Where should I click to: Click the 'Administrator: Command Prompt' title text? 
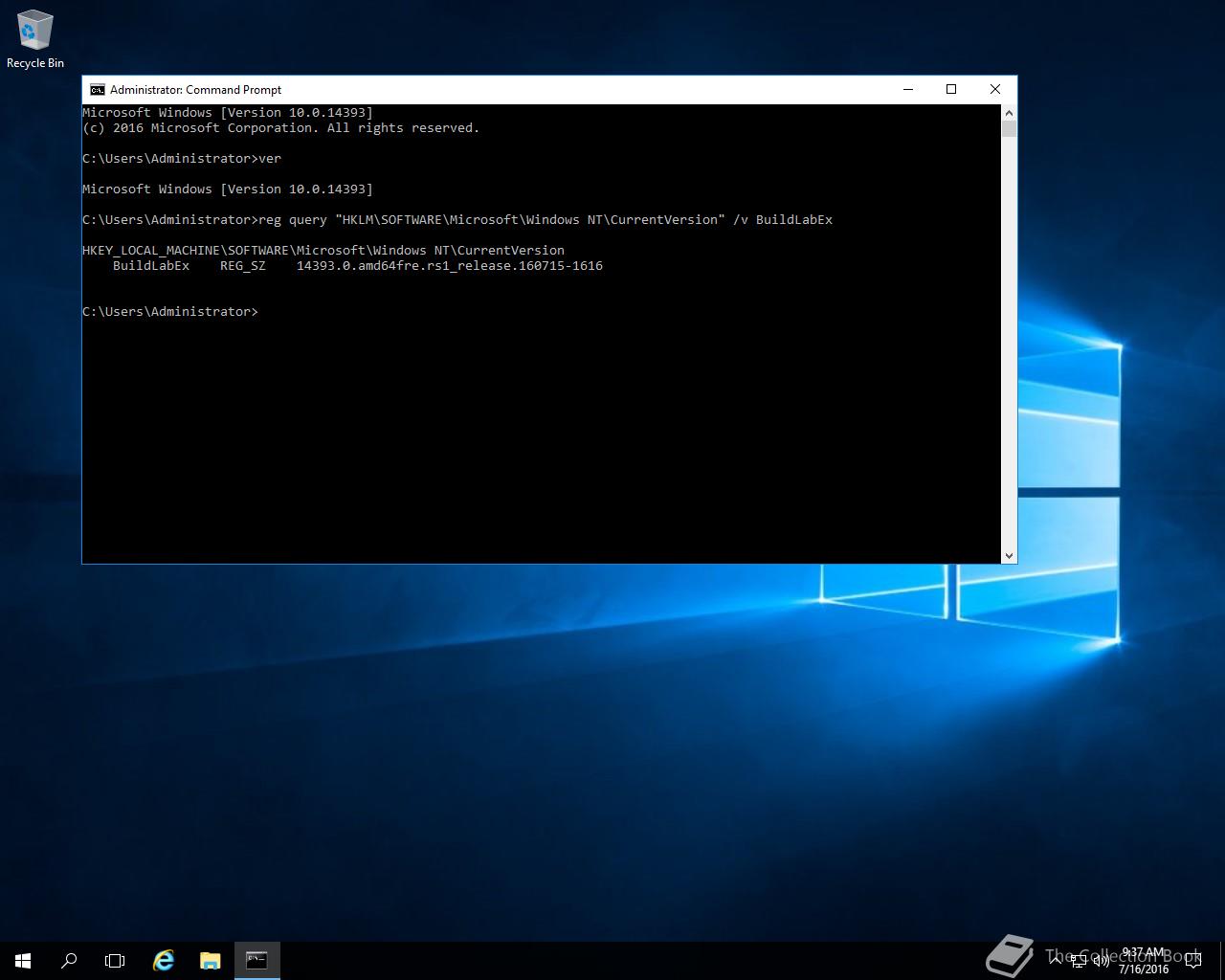195,90
